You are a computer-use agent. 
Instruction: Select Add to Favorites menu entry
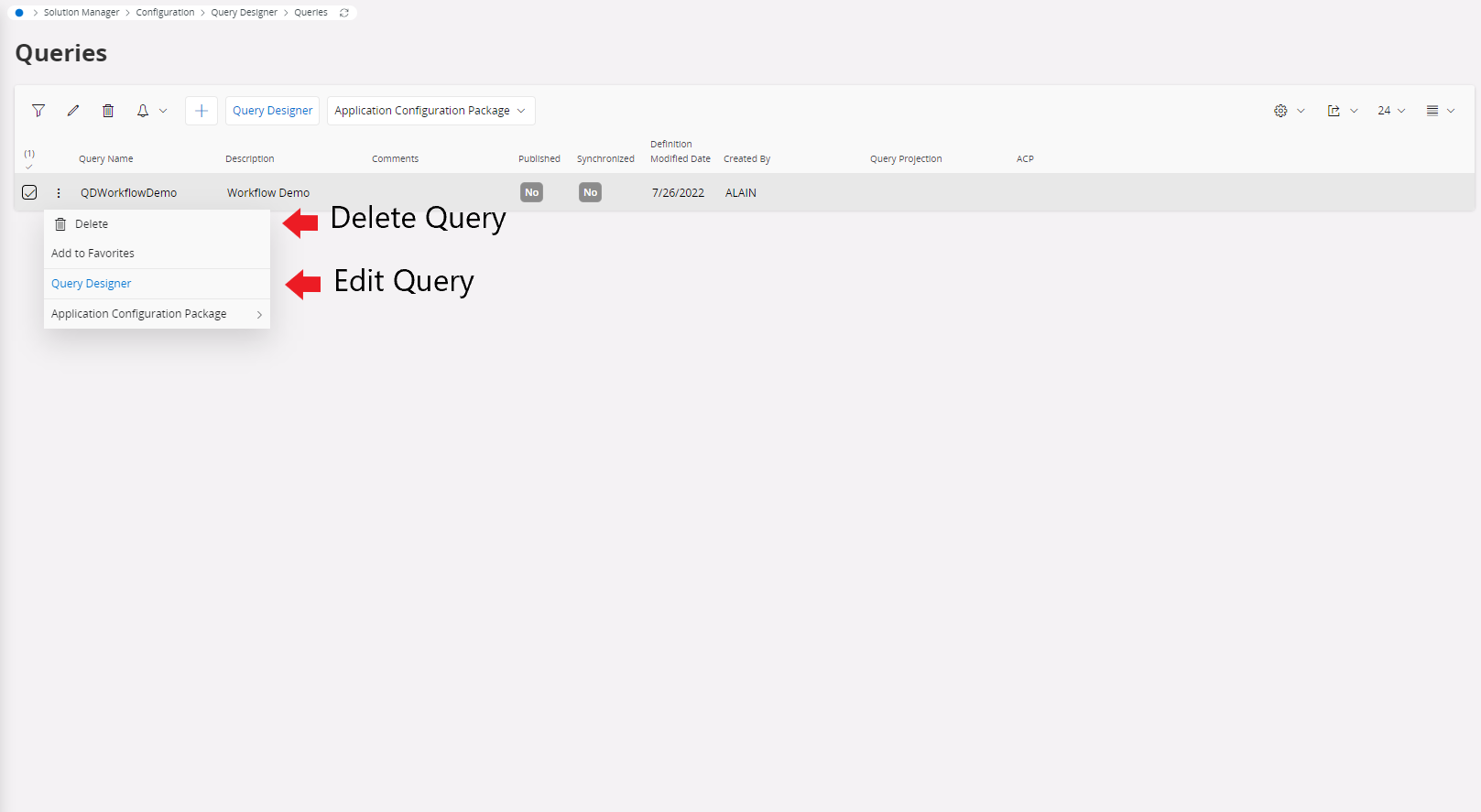click(x=93, y=254)
